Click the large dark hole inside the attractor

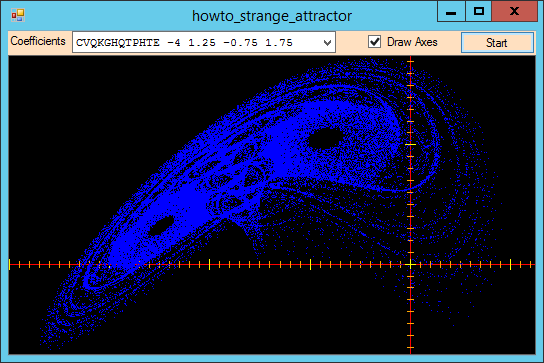click(x=325, y=139)
